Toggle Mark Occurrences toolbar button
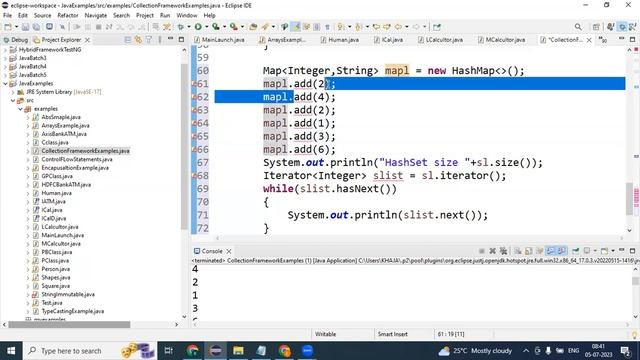Screen dimensions: 640x360 (x=296, y=27)
